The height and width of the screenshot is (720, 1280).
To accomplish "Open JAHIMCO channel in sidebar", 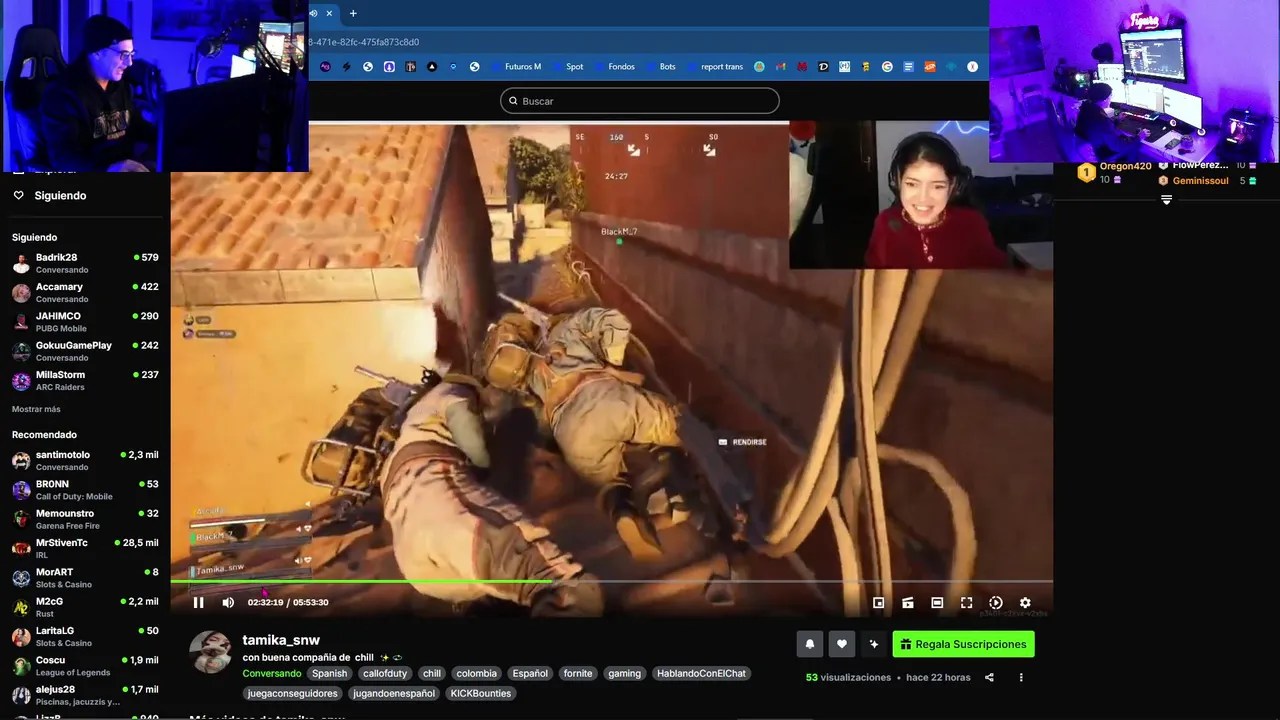I will click(85, 321).
